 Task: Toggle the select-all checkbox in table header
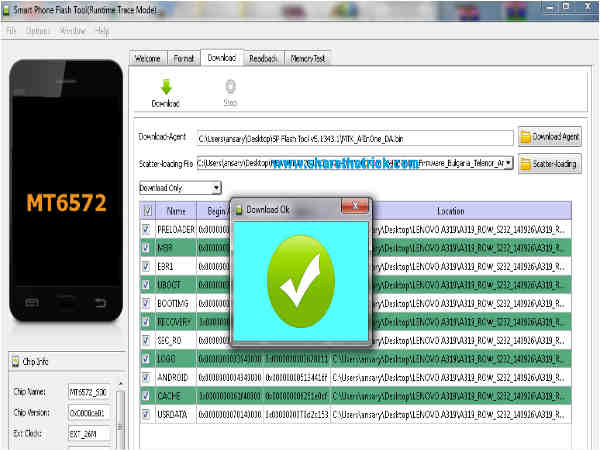click(148, 211)
